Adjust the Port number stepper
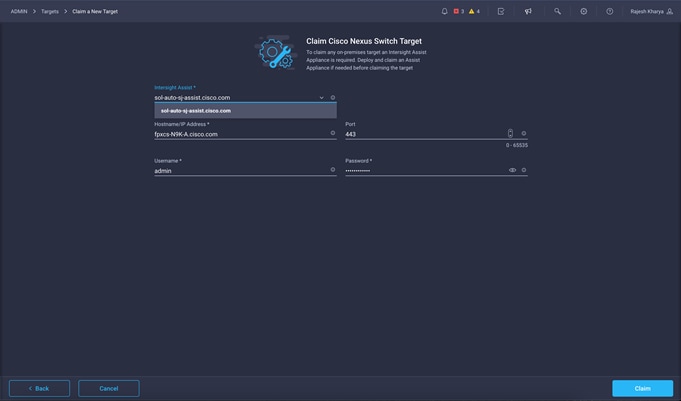681x401 pixels. point(510,133)
